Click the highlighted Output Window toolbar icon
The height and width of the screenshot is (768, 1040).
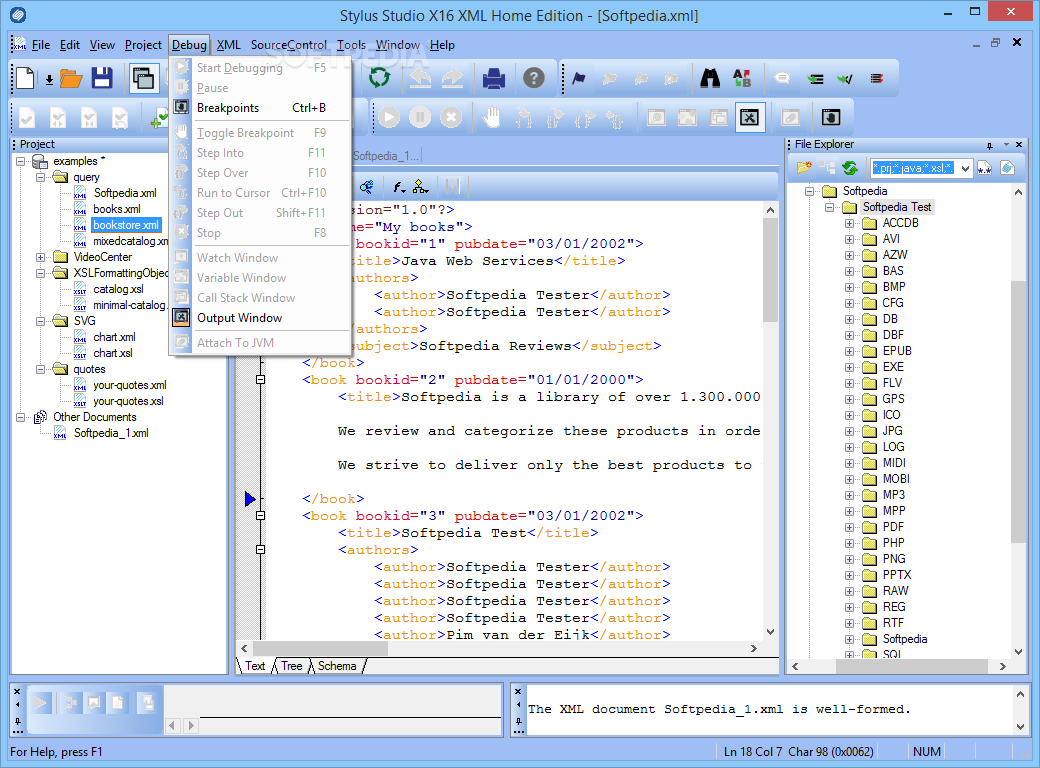pyautogui.click(x=749, y=118)
